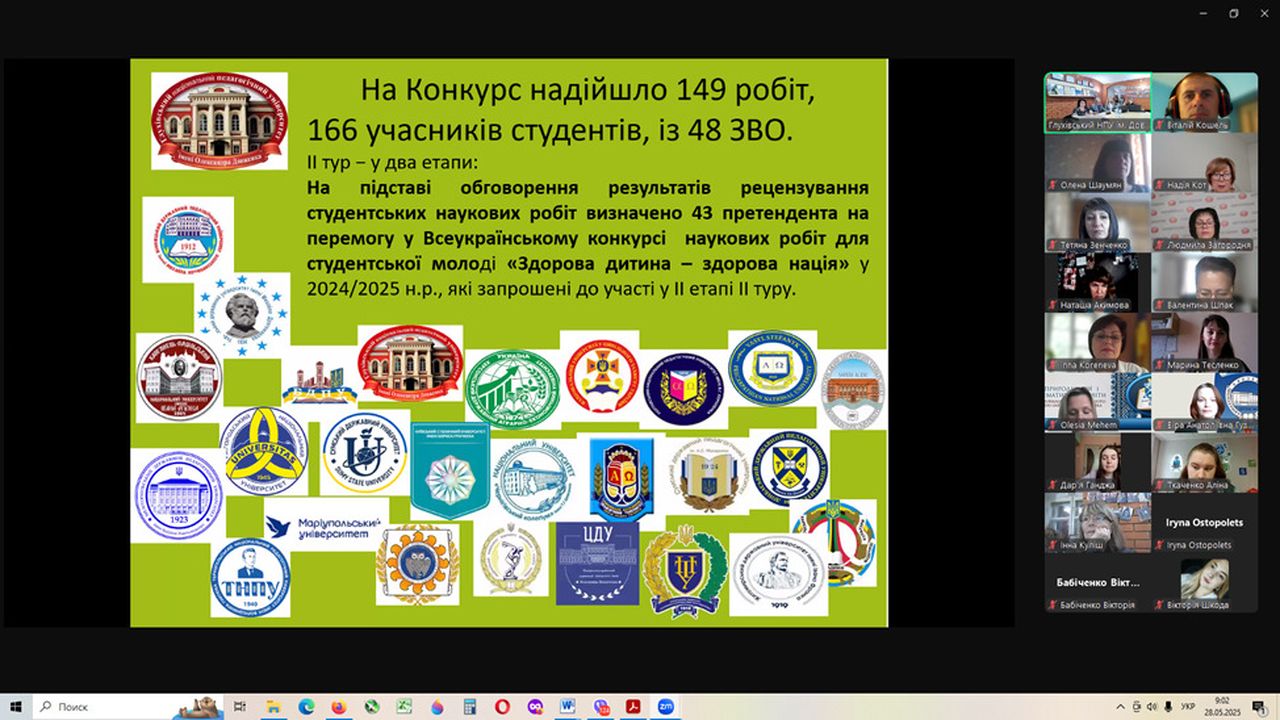Select Валентина Шпак's video tile
The width and height of the screenshot is (1280, 720).
point(1205,283)
